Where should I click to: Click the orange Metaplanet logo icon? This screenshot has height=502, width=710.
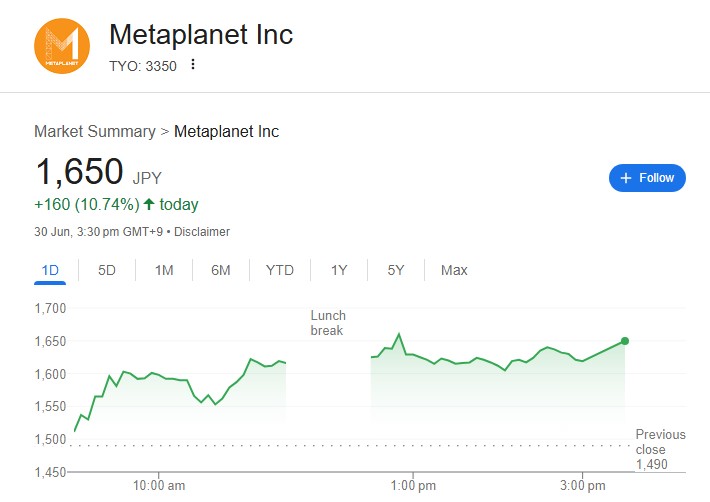[62, 46]
